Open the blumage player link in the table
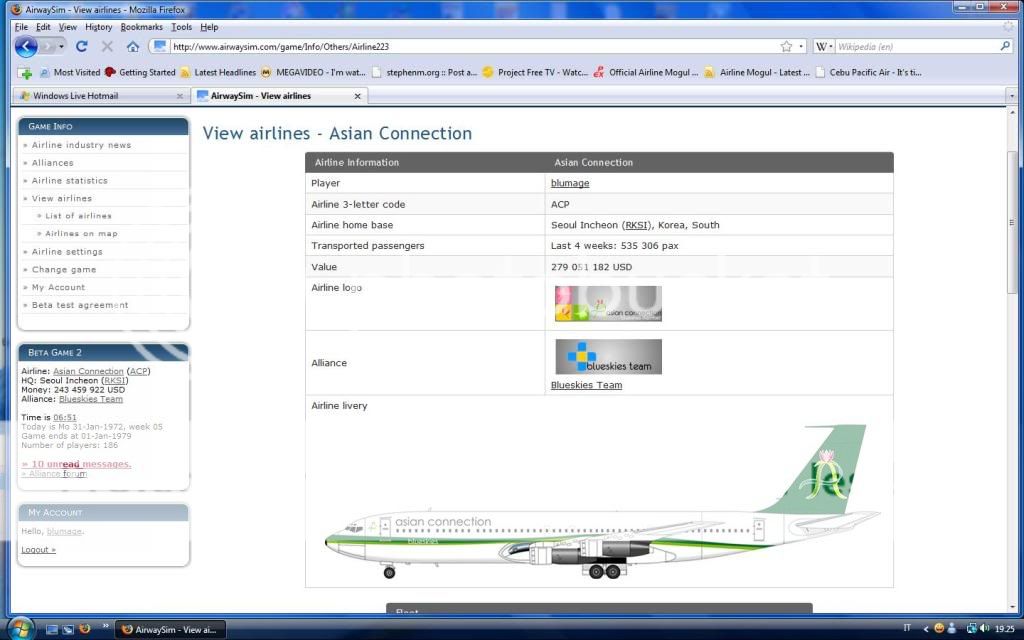Image resolution: width=1024 pixels, height=640 pixels. pos(570,183)
